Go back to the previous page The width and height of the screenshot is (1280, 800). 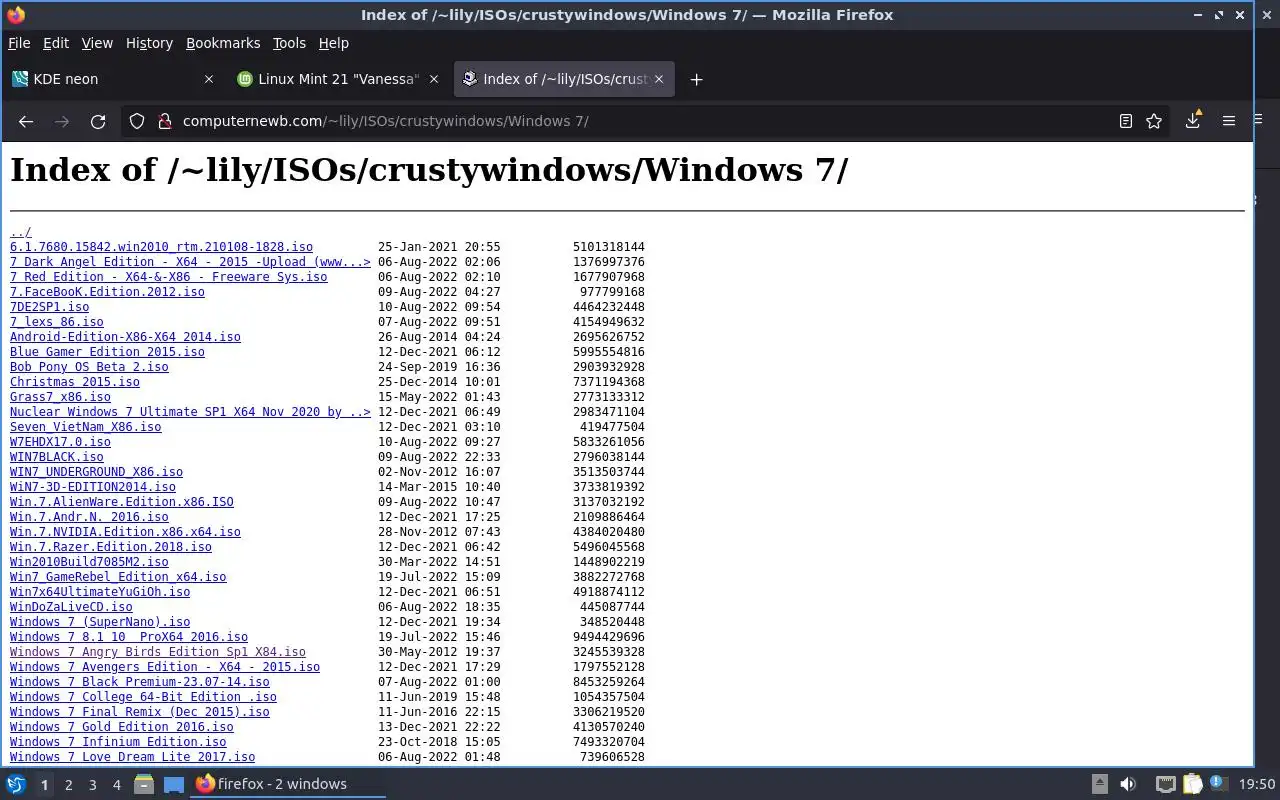26,121
